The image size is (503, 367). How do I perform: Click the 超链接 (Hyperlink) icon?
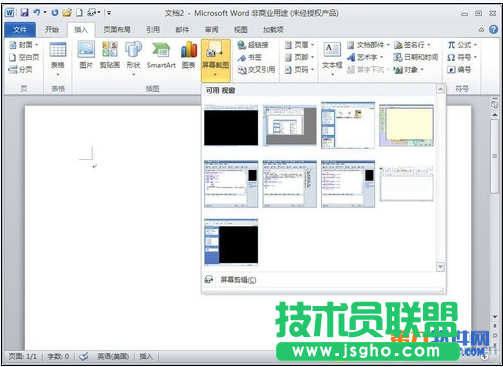pos(253,45)
